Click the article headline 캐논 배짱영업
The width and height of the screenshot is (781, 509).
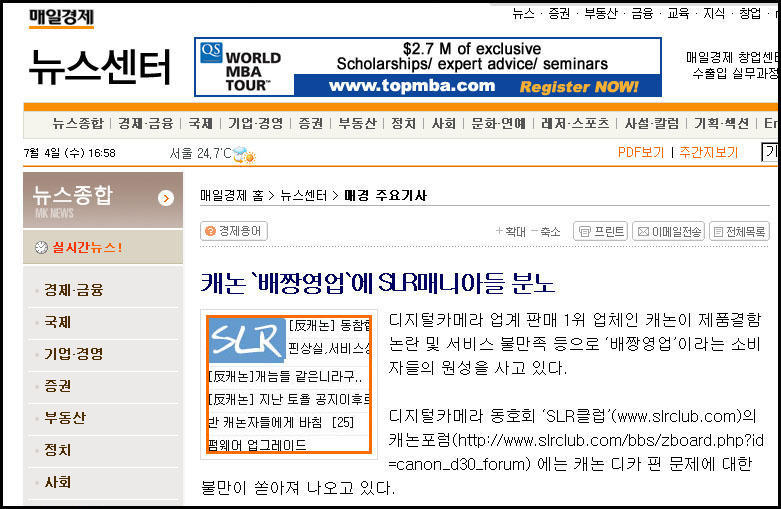(378, 283)
